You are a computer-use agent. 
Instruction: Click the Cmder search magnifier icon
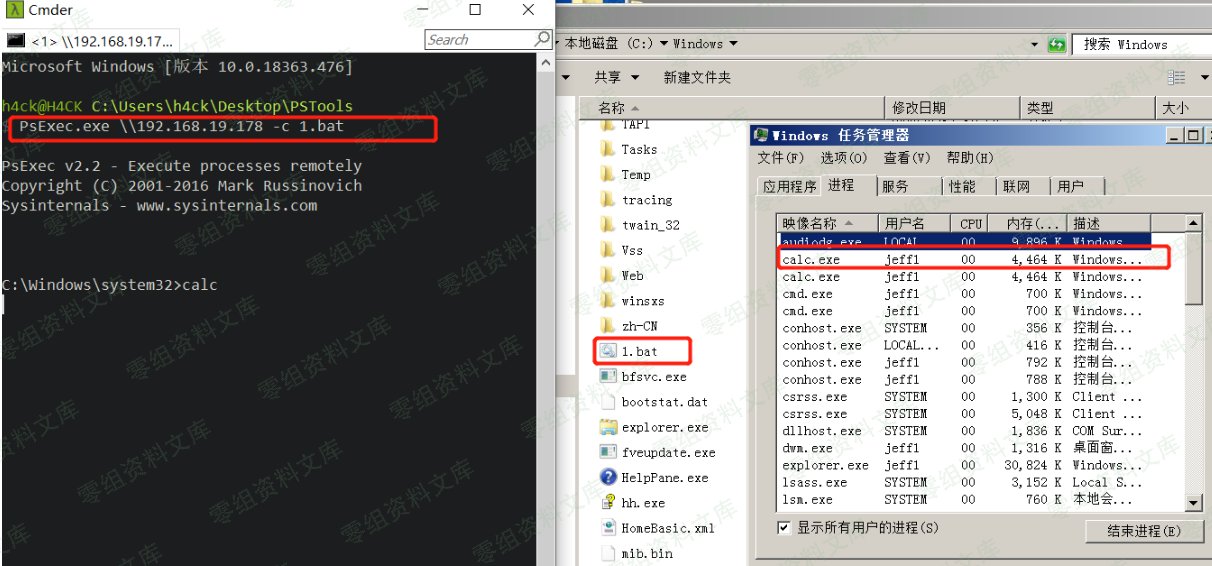point(542,39)
